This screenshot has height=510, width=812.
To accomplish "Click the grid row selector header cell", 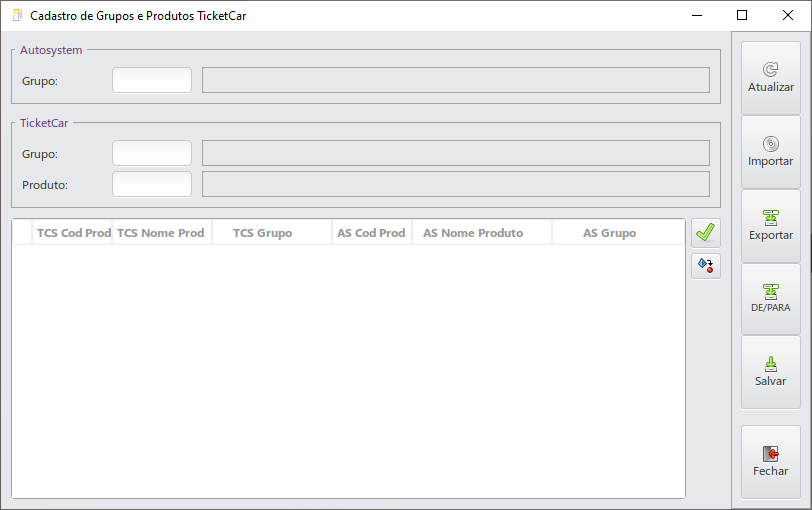I will tap(22, 233).
